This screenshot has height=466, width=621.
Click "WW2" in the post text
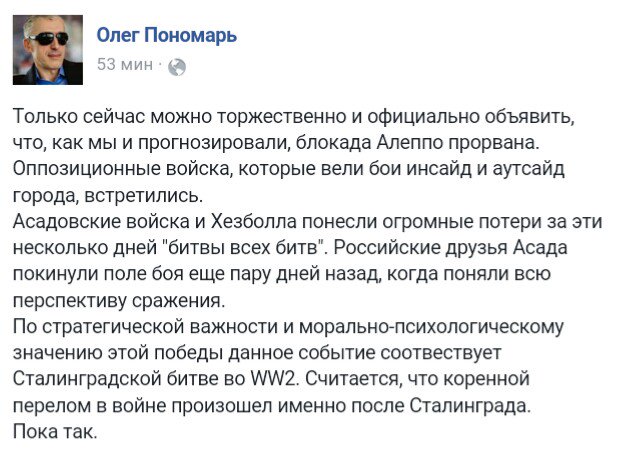(x=274, y=379)
